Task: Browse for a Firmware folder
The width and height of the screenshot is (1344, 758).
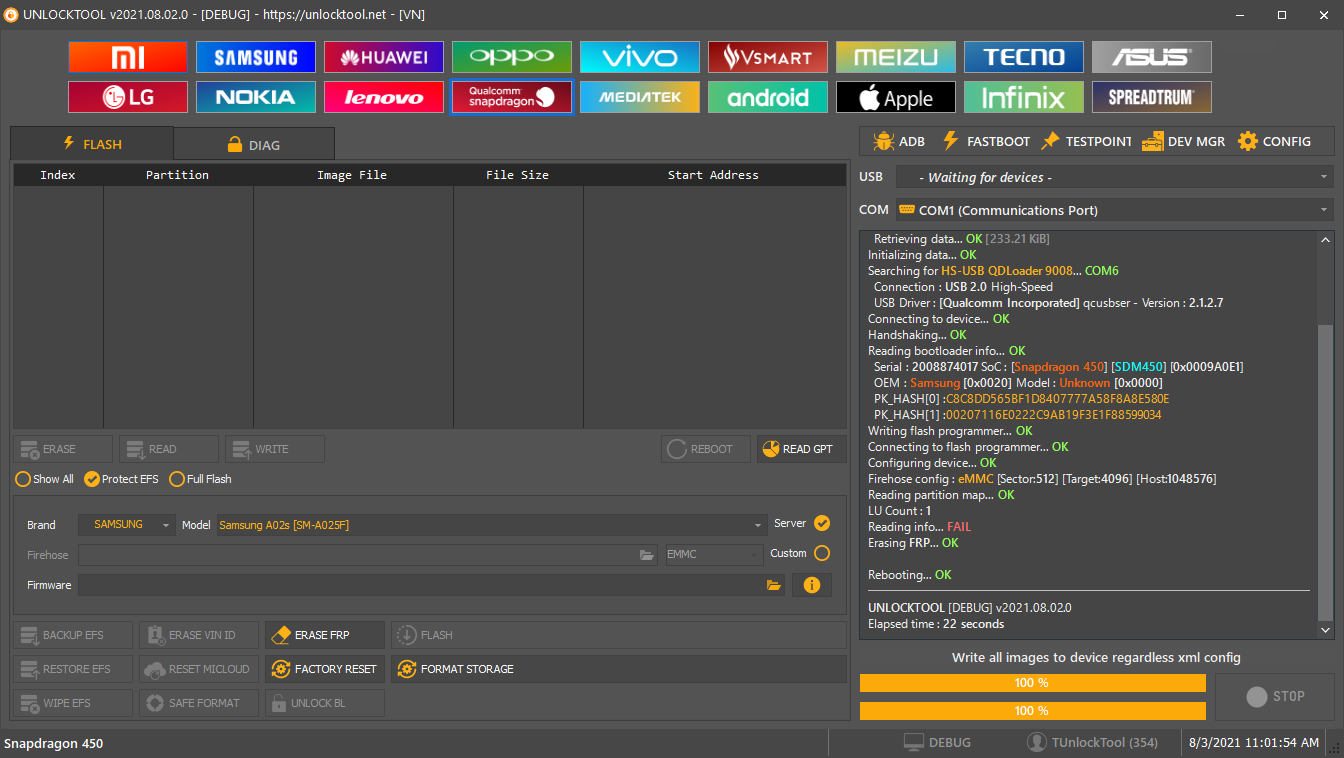Action: click(774, 585)
